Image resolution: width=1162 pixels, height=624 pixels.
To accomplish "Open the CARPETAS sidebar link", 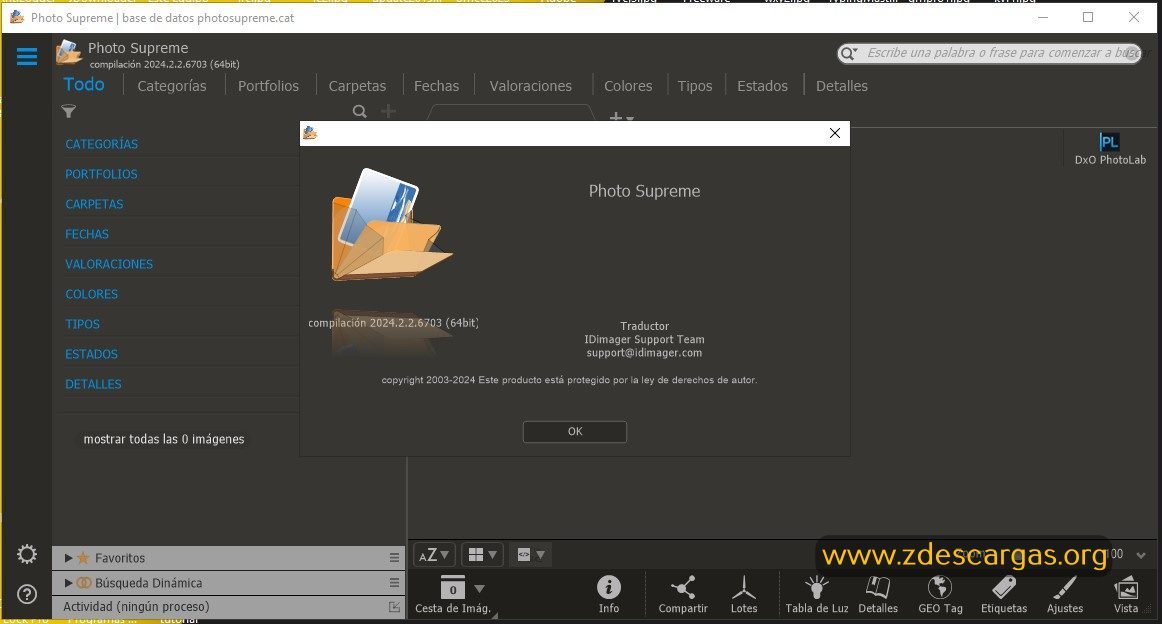I will coord(94,204).
